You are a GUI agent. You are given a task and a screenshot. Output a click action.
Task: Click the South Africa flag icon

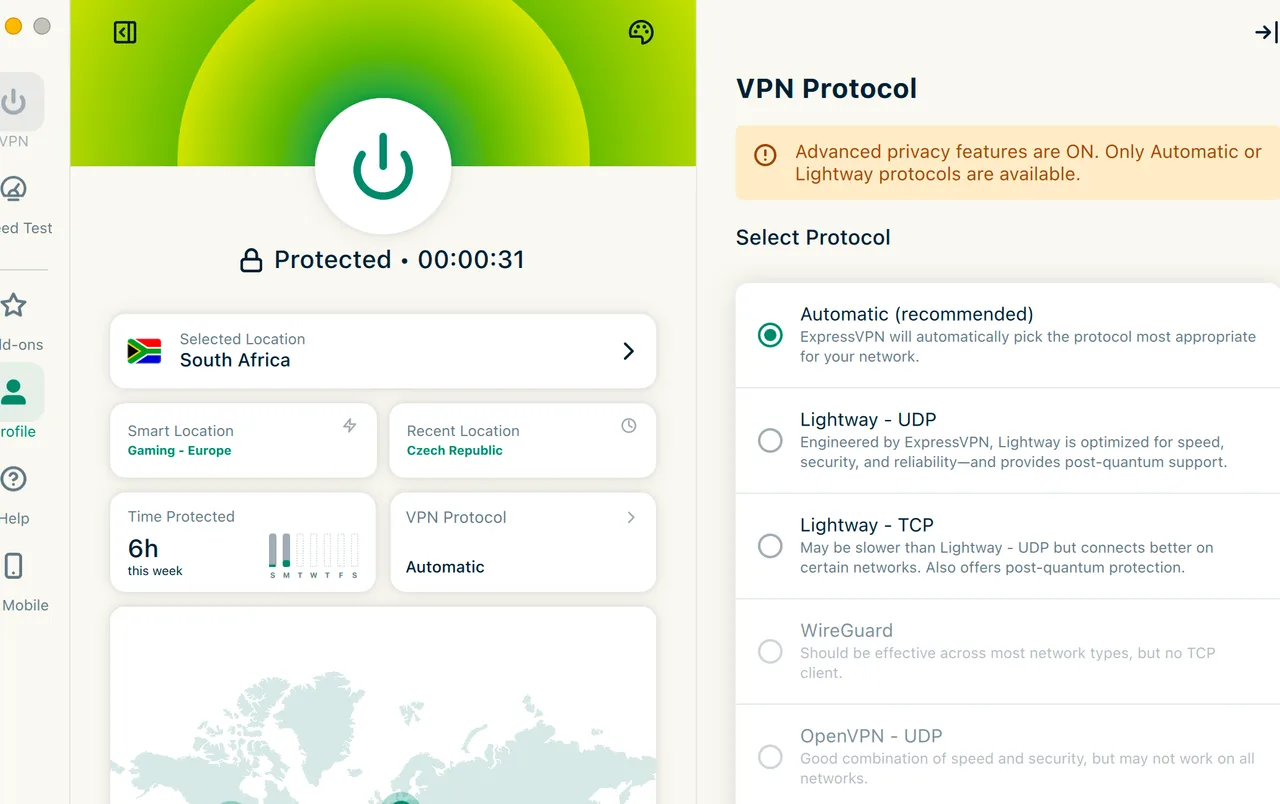tap(145, 351)
